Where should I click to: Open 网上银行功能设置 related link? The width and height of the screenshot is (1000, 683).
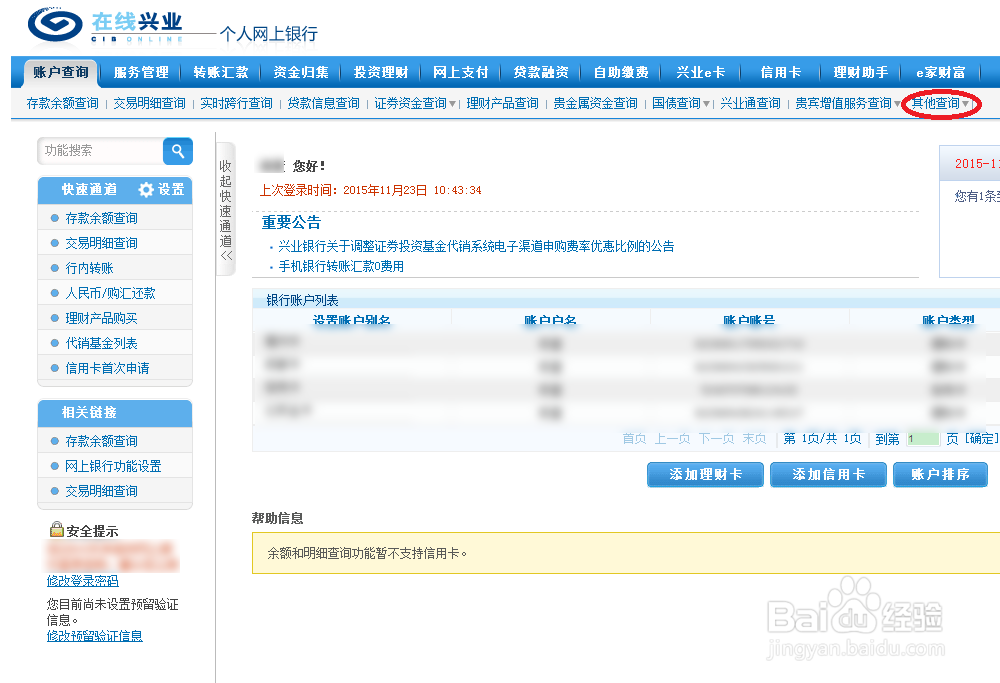click(x=113, y=466)
